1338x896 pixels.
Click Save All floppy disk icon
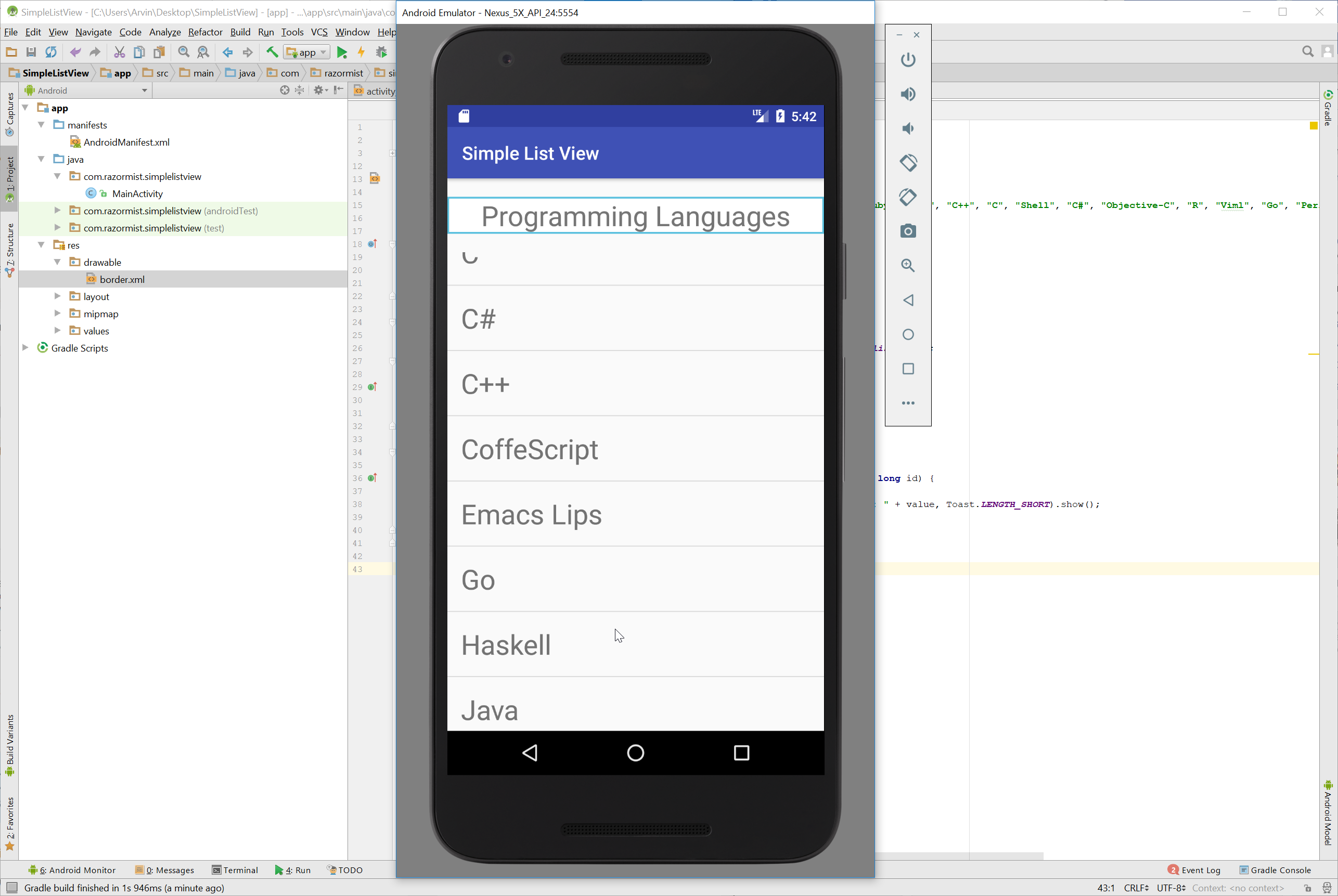tap(31, 53)
